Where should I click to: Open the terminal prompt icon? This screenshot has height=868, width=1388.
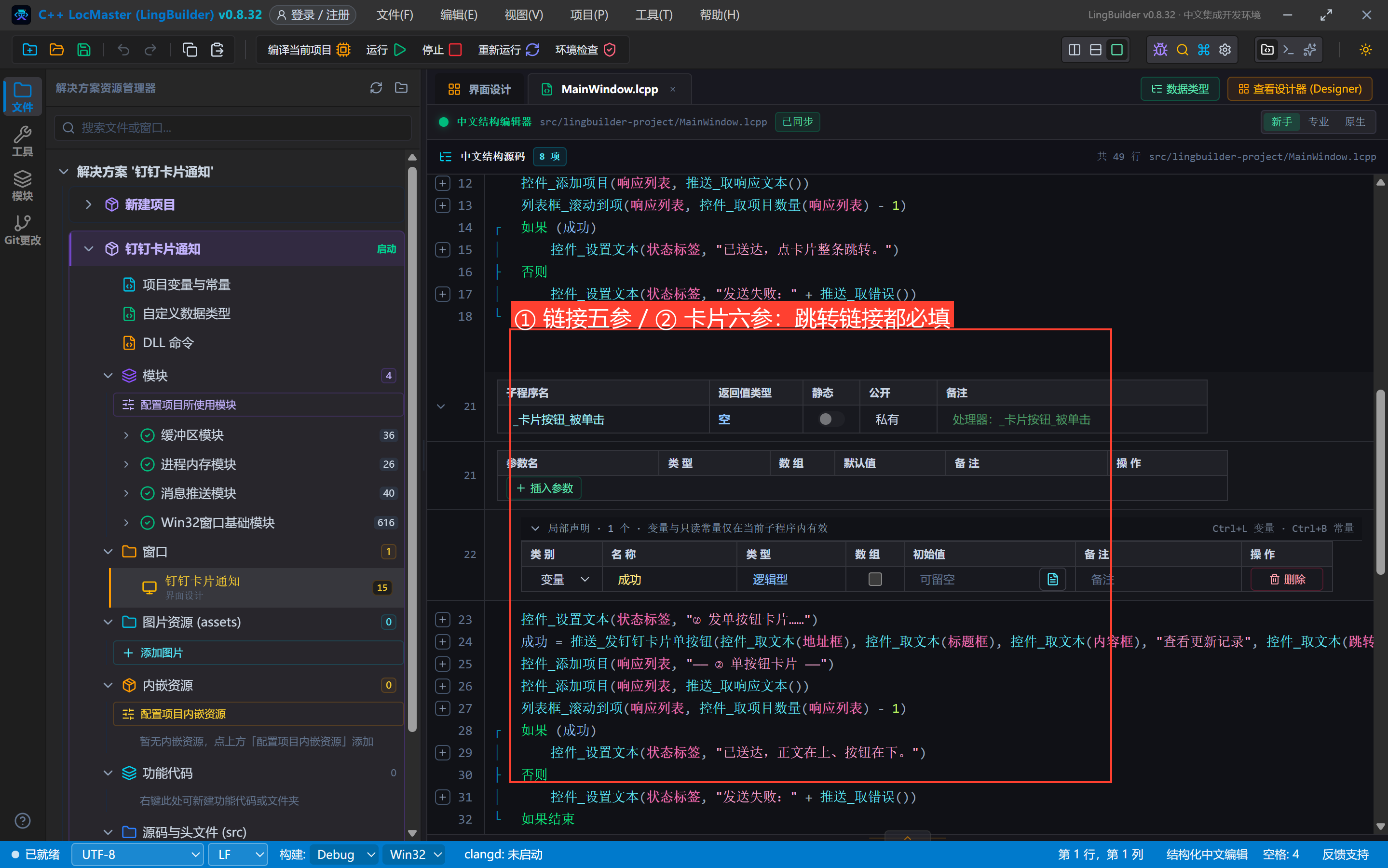[x=1288, y=50]
